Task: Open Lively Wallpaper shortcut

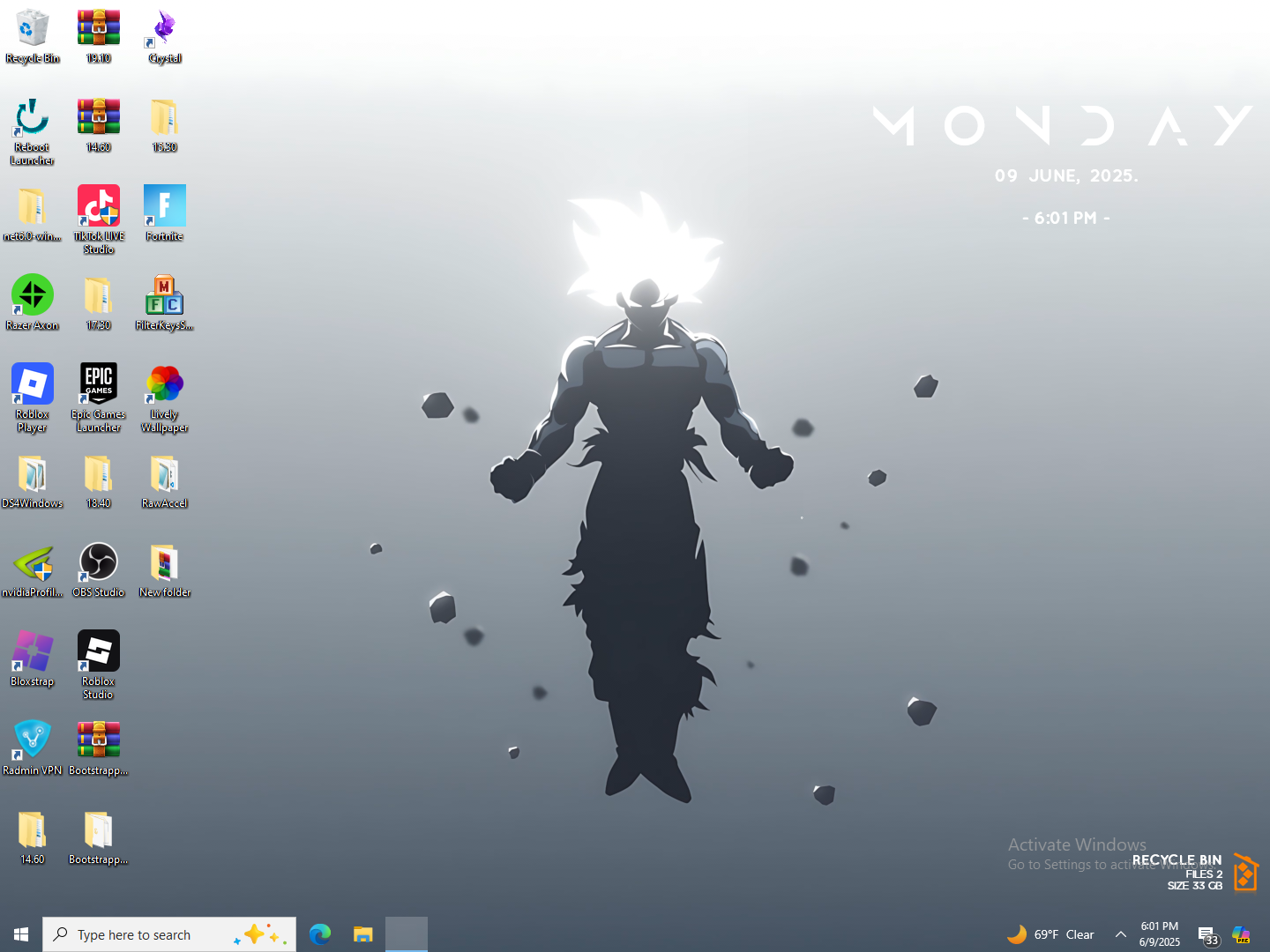Action: pos(165,398)
